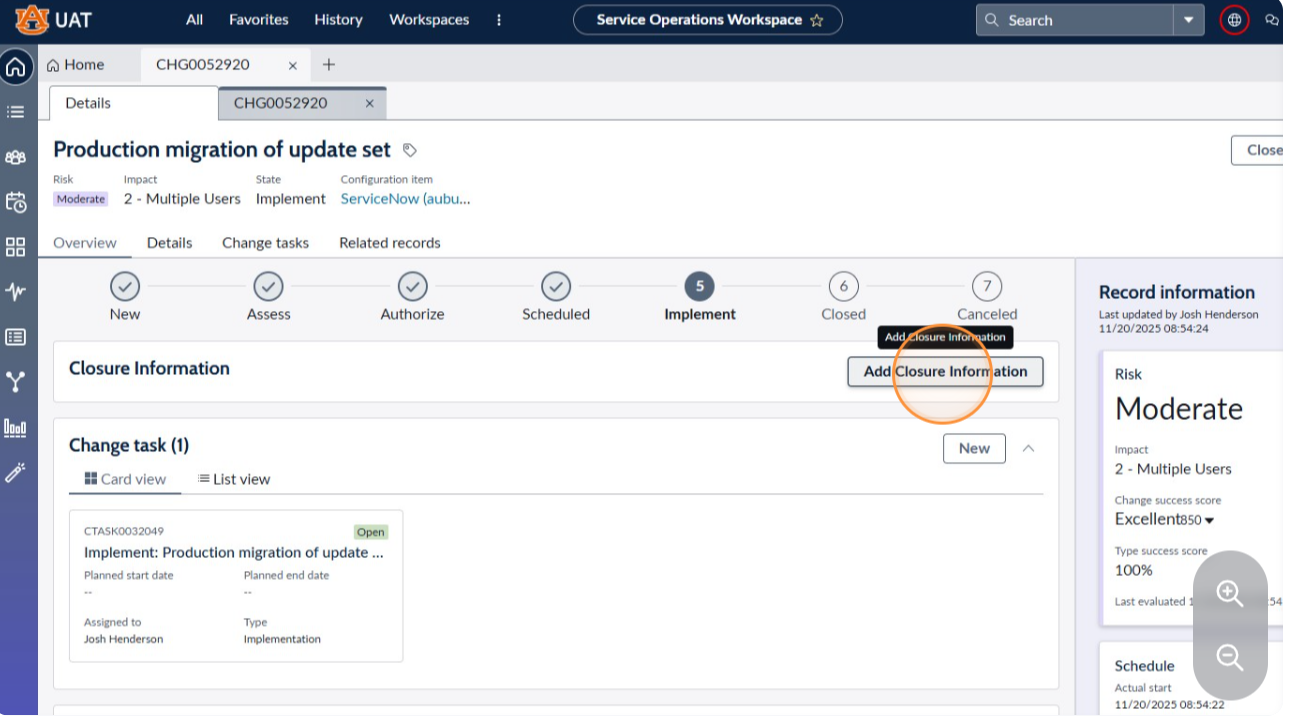The height and width of the screenshot is (718, 1292).
Task: Click the global Search field
Action: [x=1075, y=20]
